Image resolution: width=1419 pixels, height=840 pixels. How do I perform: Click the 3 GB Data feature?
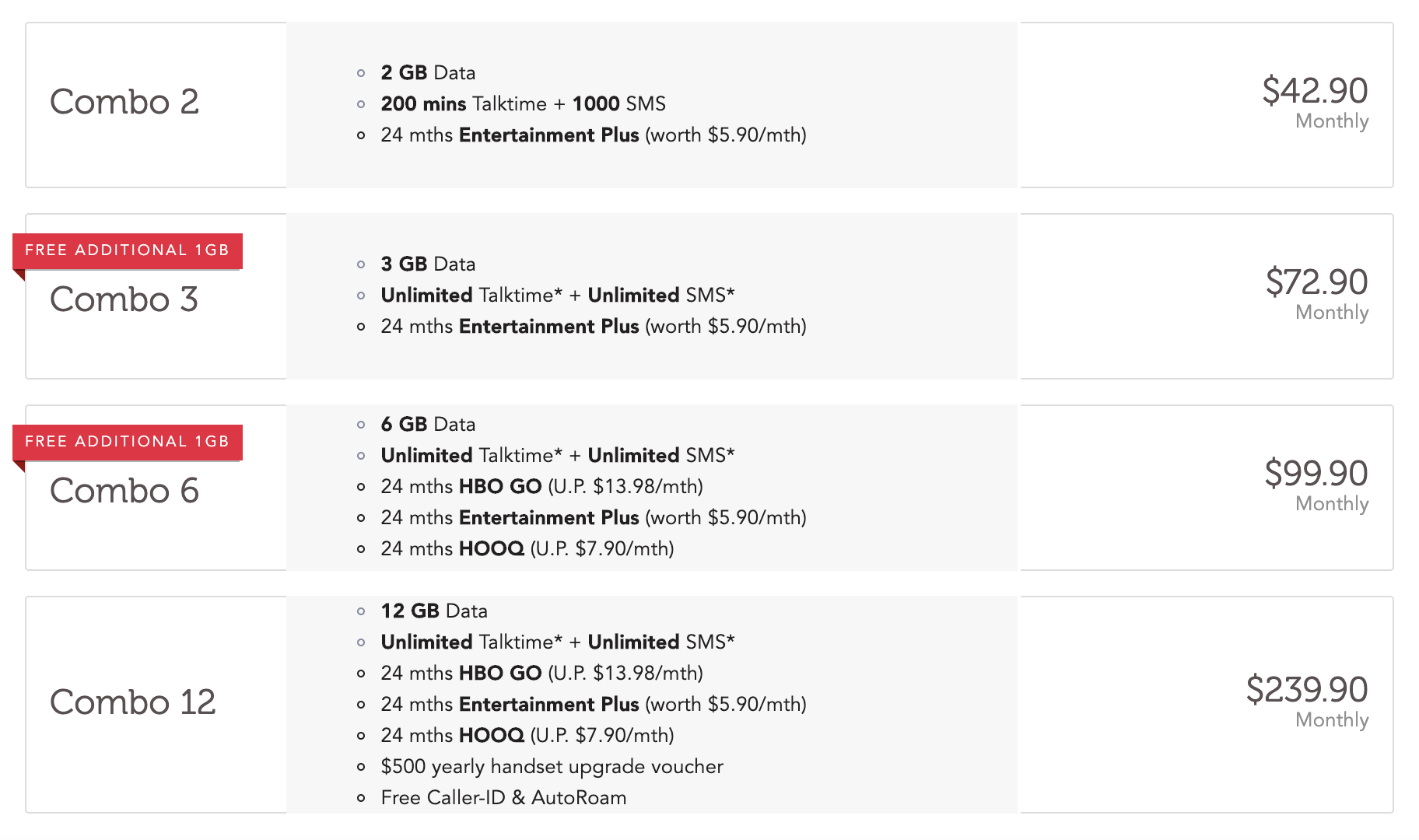428,264
